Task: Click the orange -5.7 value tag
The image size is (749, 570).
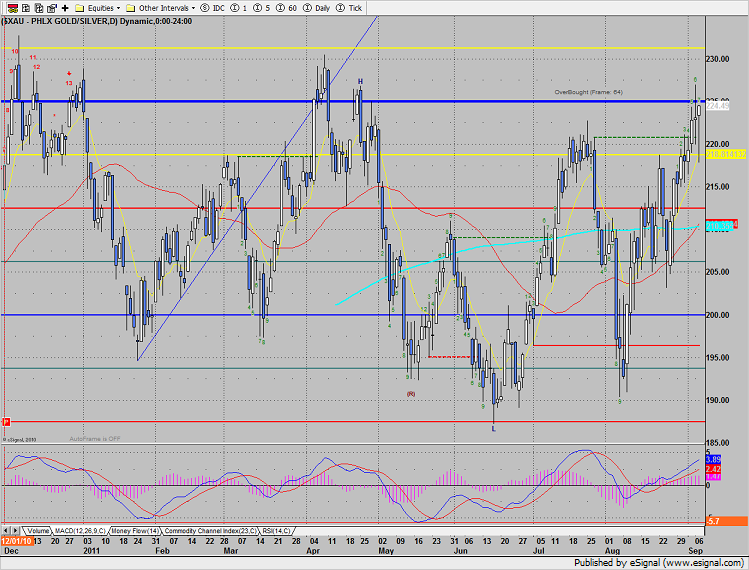Action: (727, 521)
